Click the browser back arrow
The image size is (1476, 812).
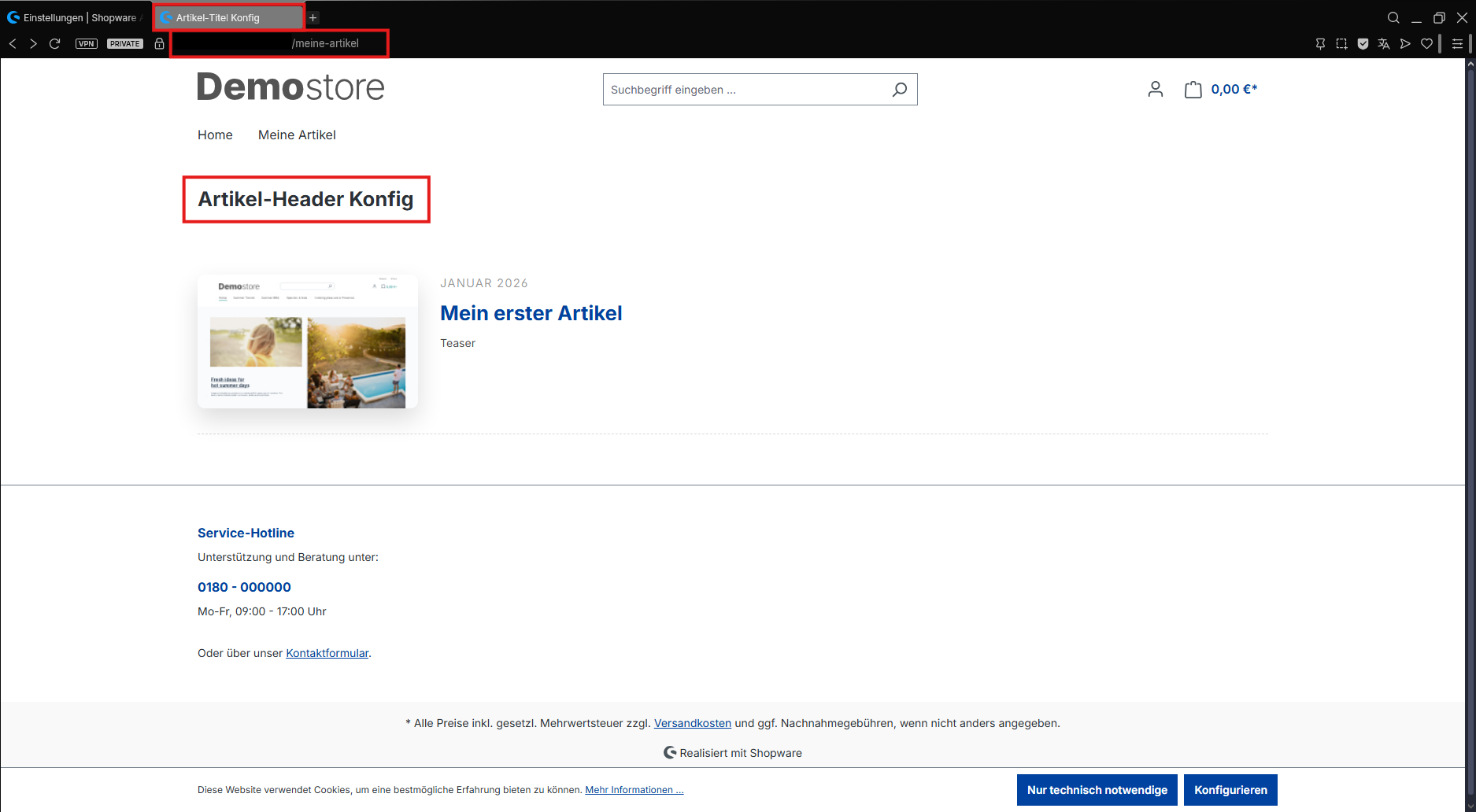13,44
